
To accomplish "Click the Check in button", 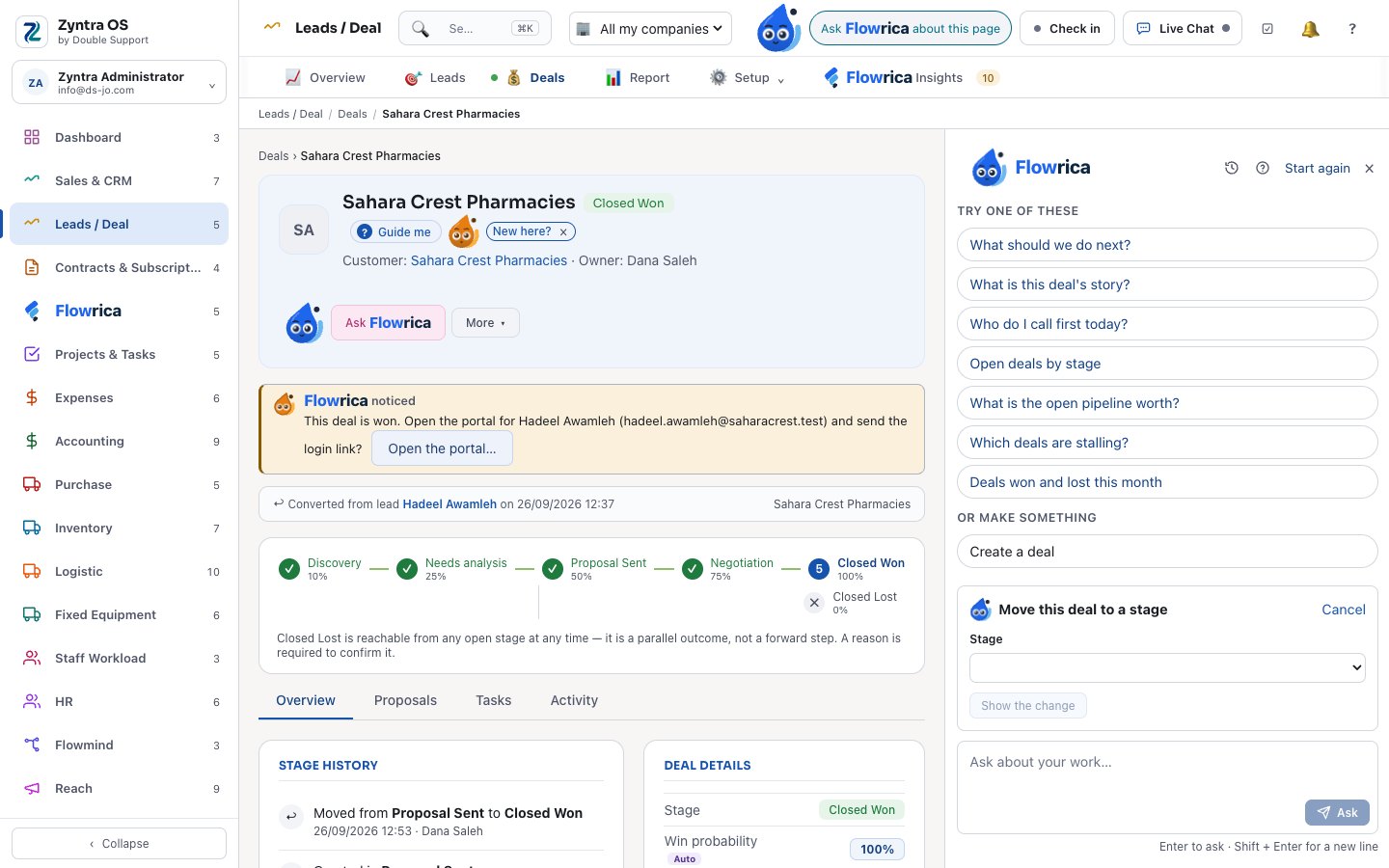I will [1067, 29].
